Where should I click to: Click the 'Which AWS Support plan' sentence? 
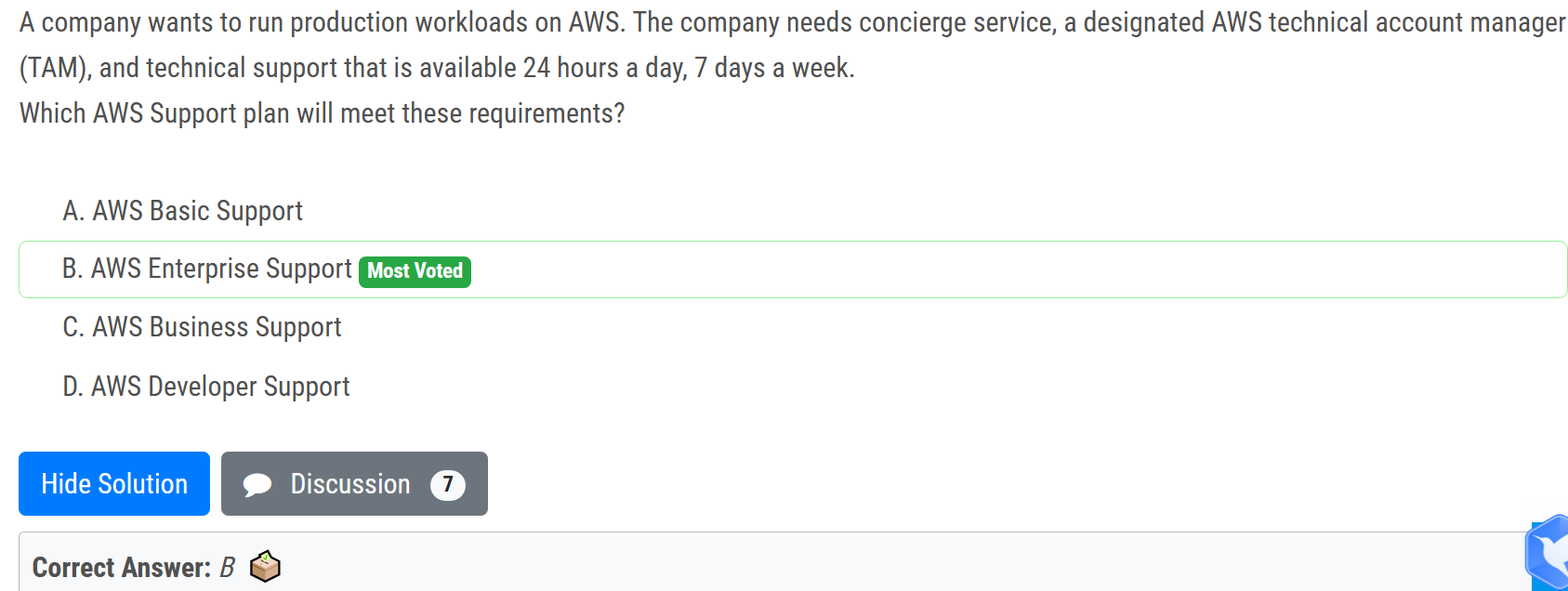tap(322, 113)
